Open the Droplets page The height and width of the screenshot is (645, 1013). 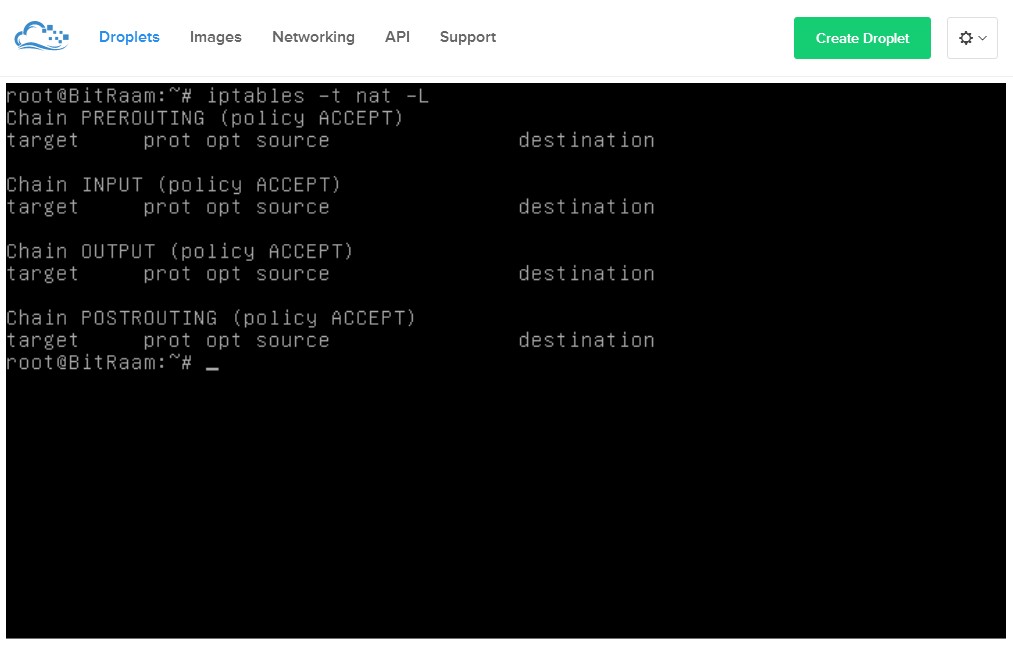point(129,37)
